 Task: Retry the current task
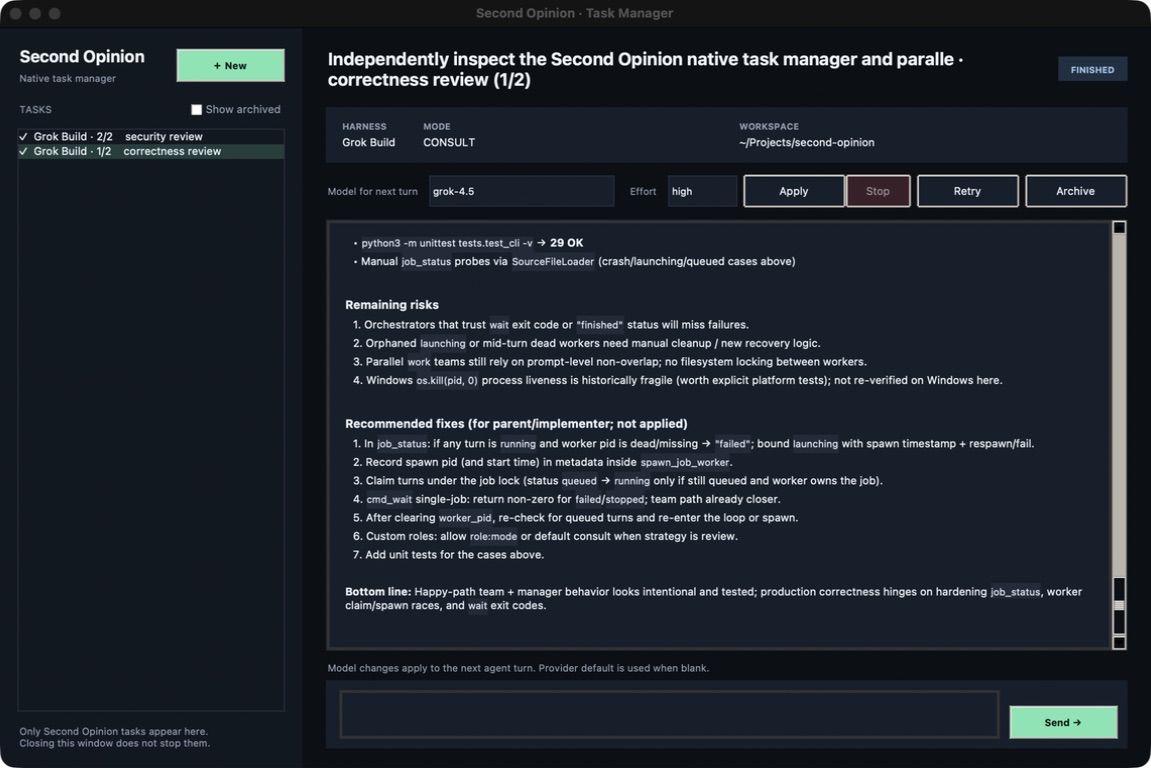[967, 191]
